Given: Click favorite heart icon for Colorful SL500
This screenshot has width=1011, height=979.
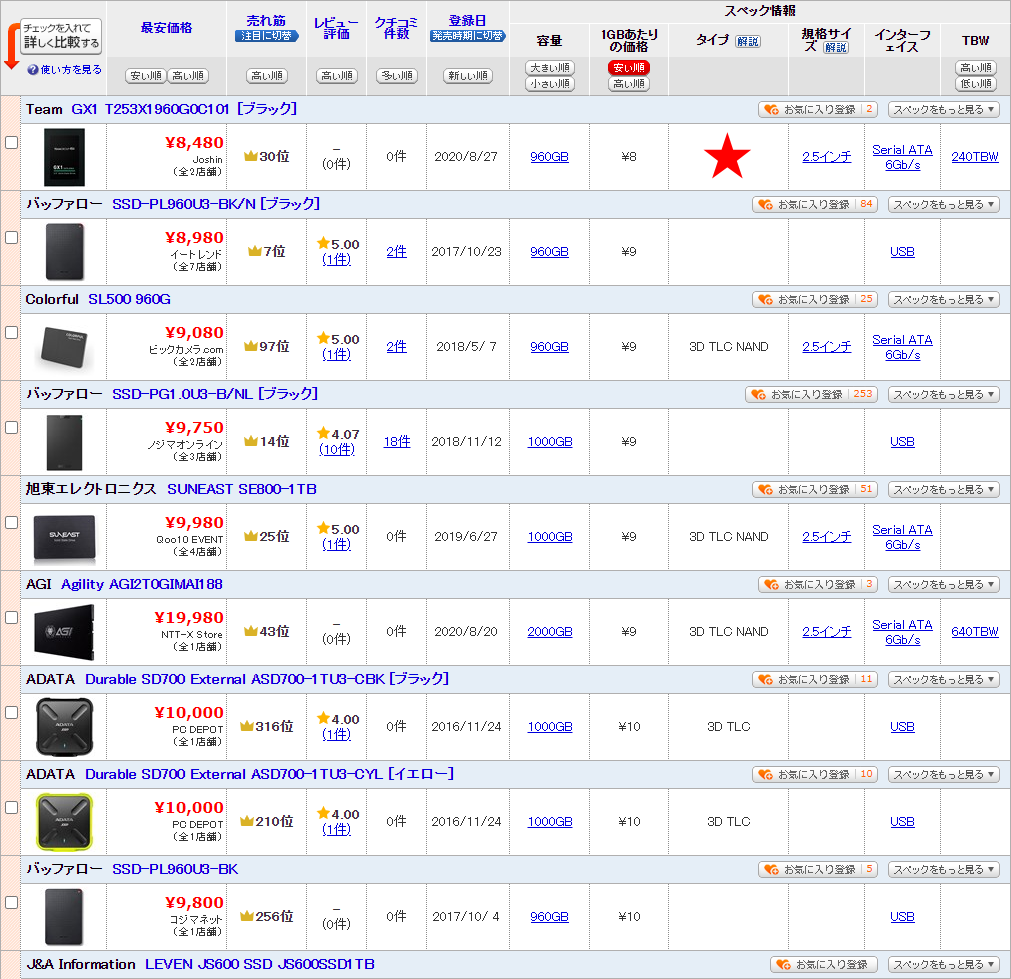Looking at the screenshot, I should (765, 299).
